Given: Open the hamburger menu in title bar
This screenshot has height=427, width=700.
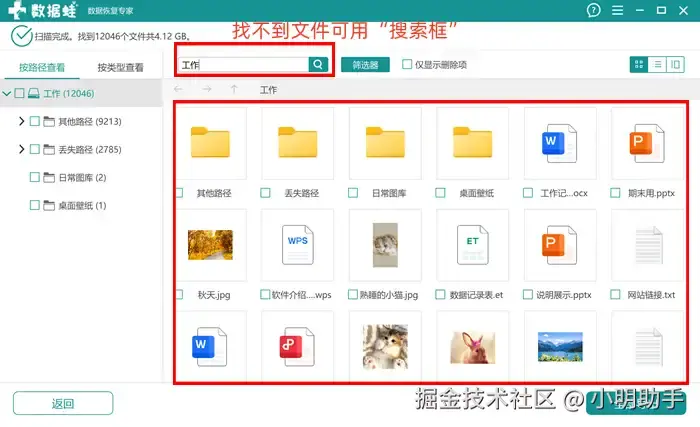Looking at the screenshot, I should [617, 10].
